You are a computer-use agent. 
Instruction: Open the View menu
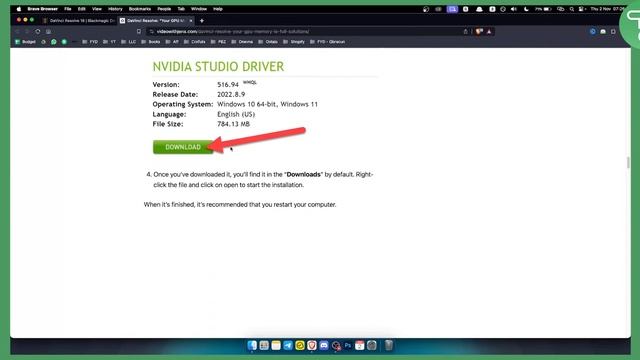click(97, 9)
